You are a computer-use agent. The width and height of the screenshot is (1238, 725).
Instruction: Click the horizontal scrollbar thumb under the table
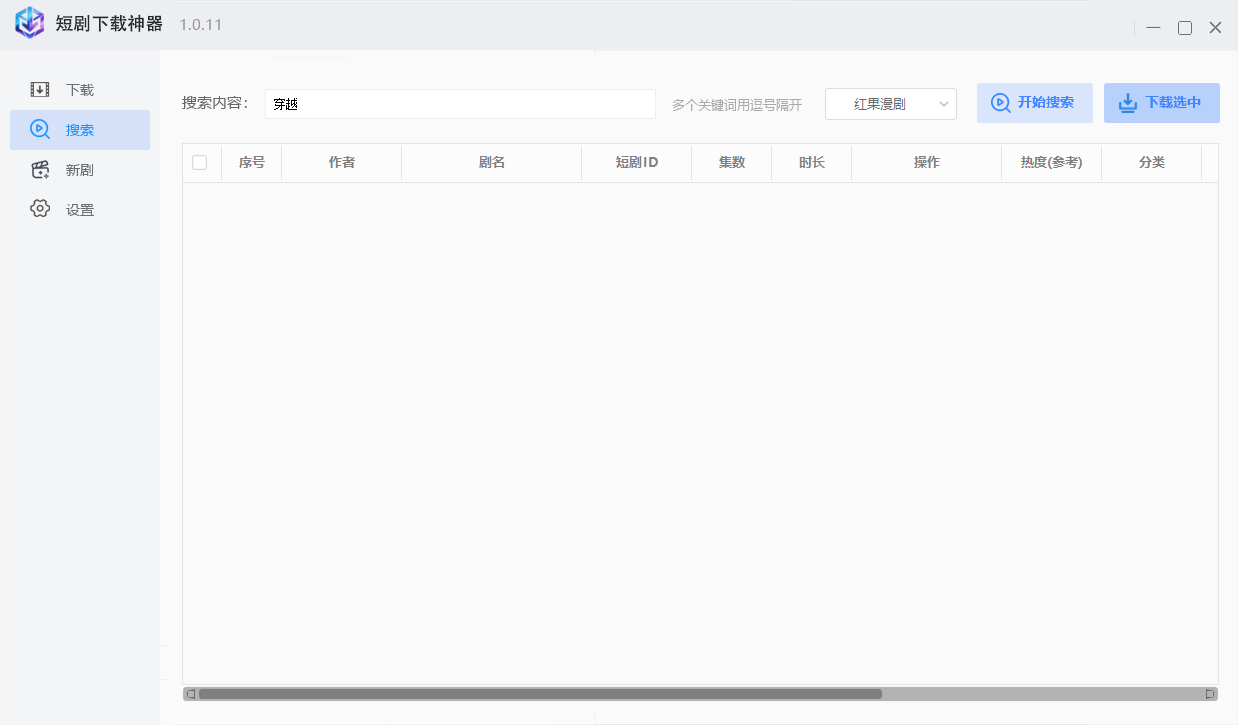click(x=540, y=694)
